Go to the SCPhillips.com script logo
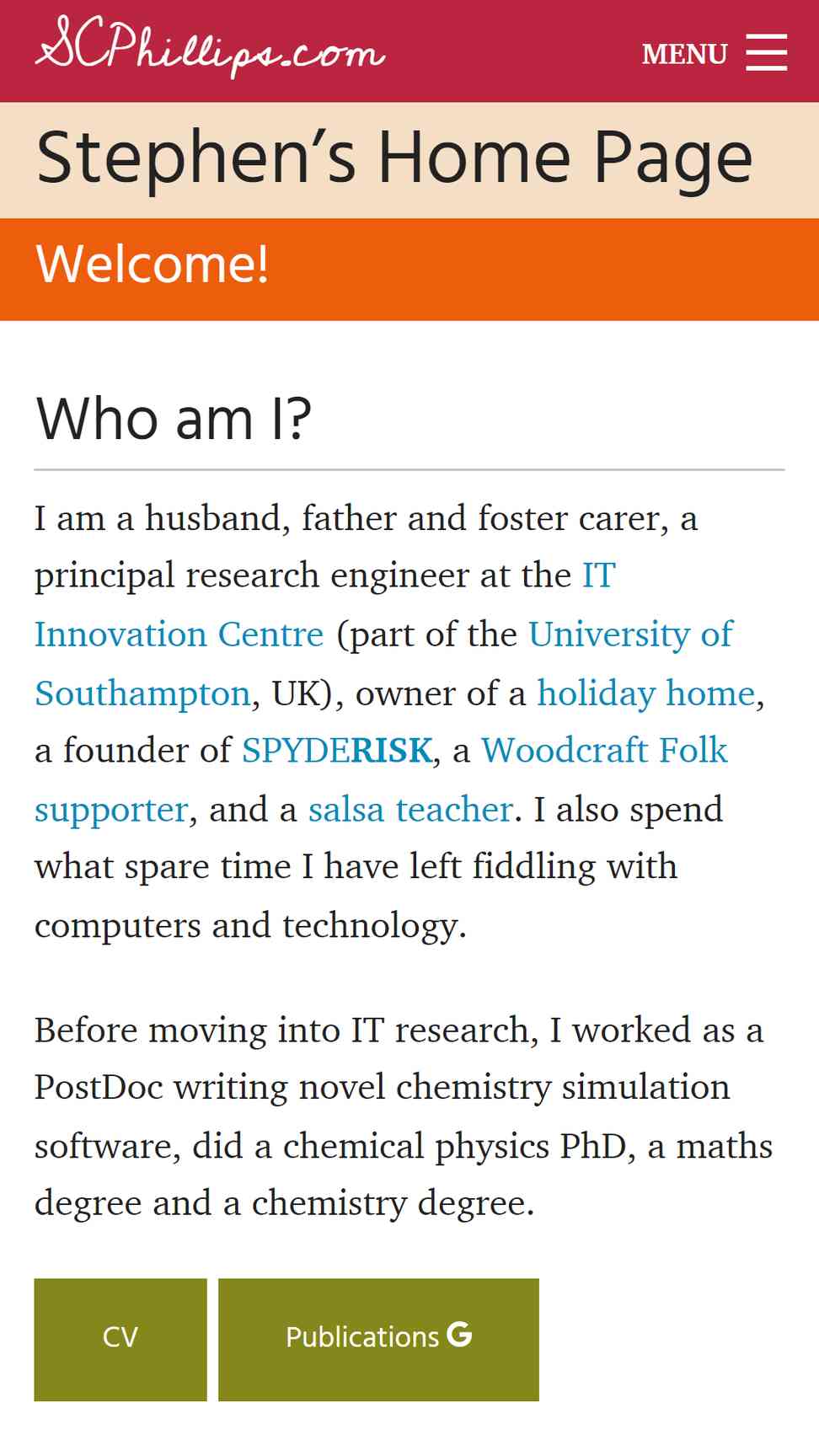 (x=210, y=46)
